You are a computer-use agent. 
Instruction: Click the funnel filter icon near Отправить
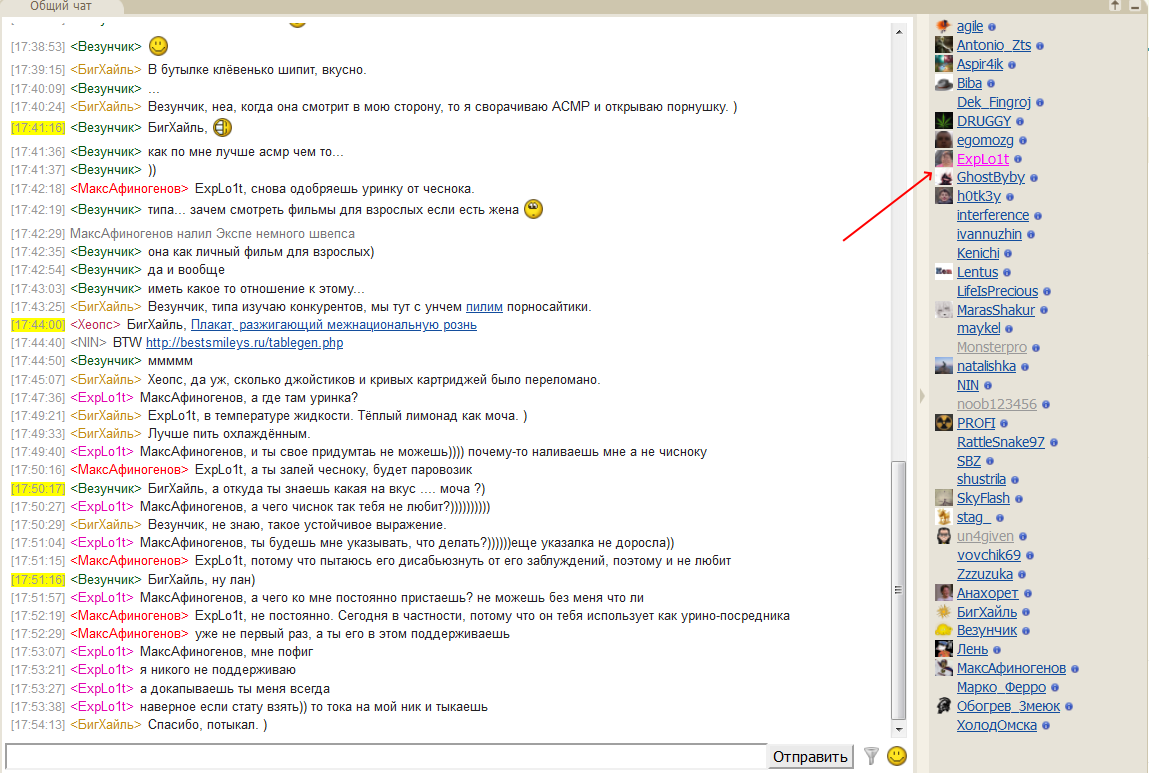click(x=871, y=756)
